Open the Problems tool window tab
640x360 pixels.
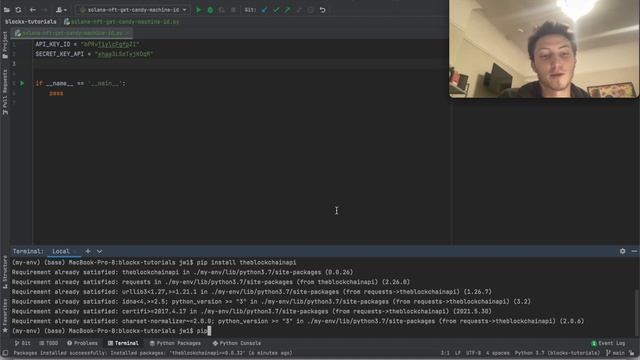[x=82, y=343]
